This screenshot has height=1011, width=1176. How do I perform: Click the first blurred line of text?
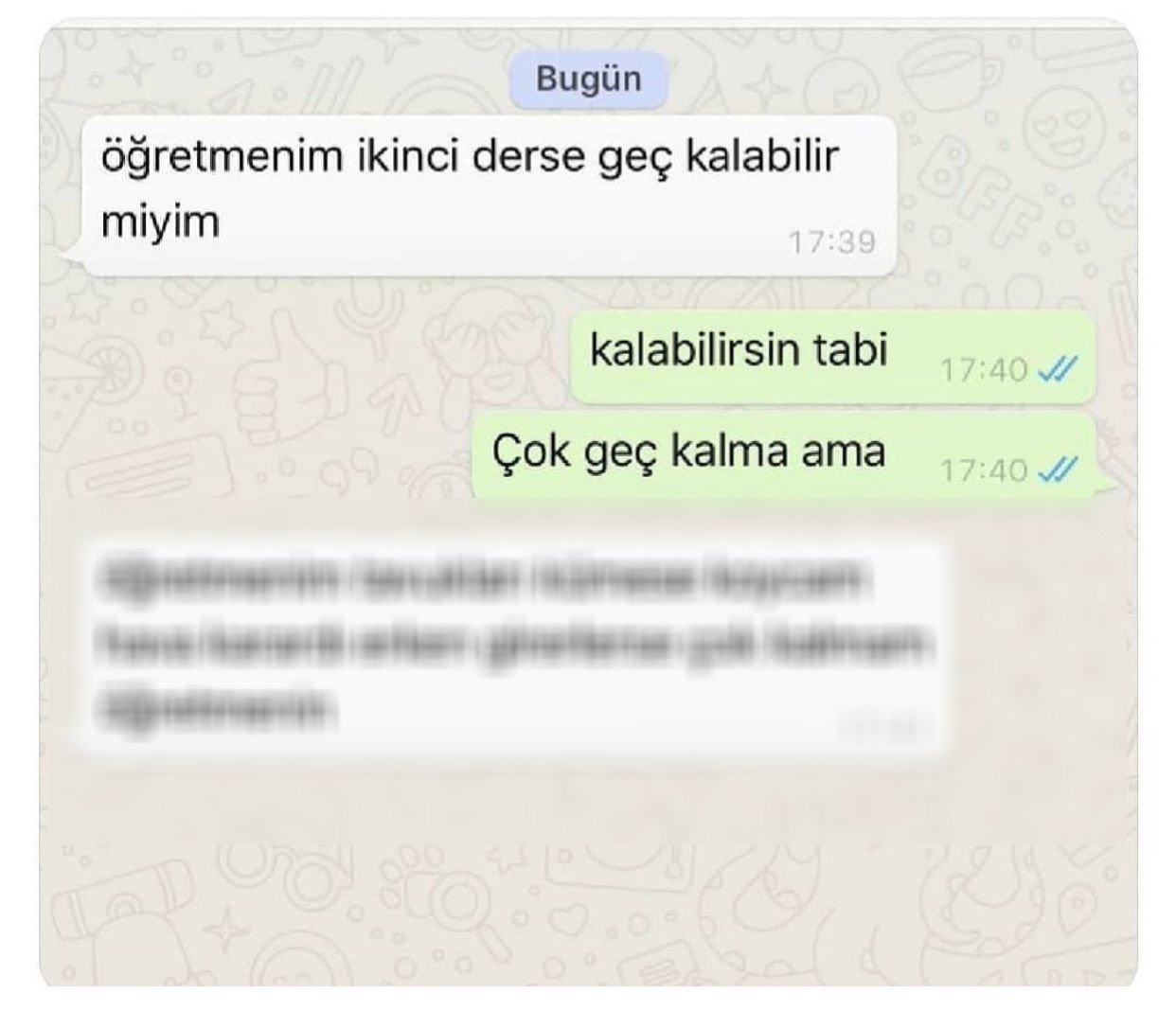(x=481, y=578)
